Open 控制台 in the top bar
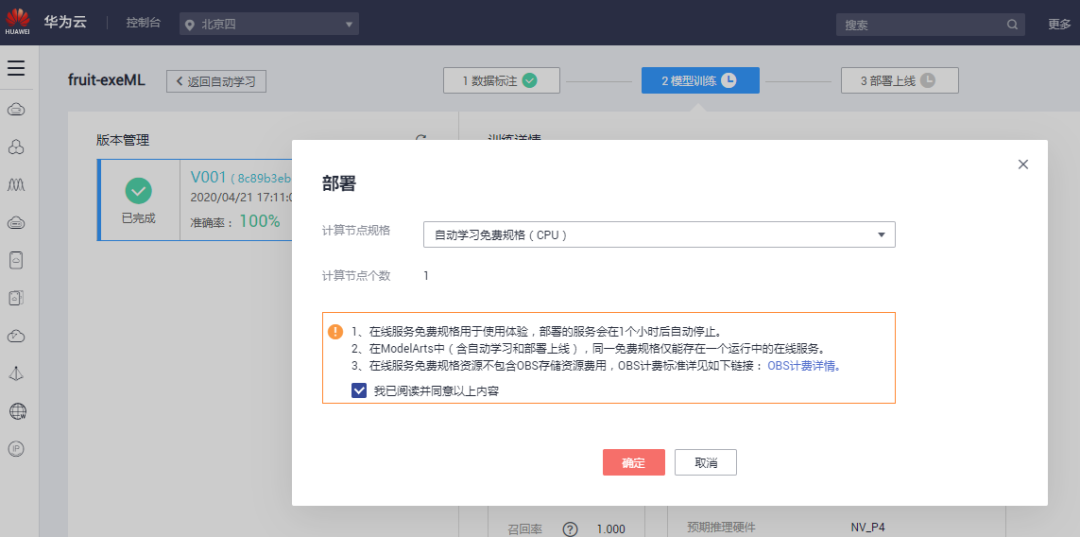This screenshot has height=537, width=1080. click(143, 23)
